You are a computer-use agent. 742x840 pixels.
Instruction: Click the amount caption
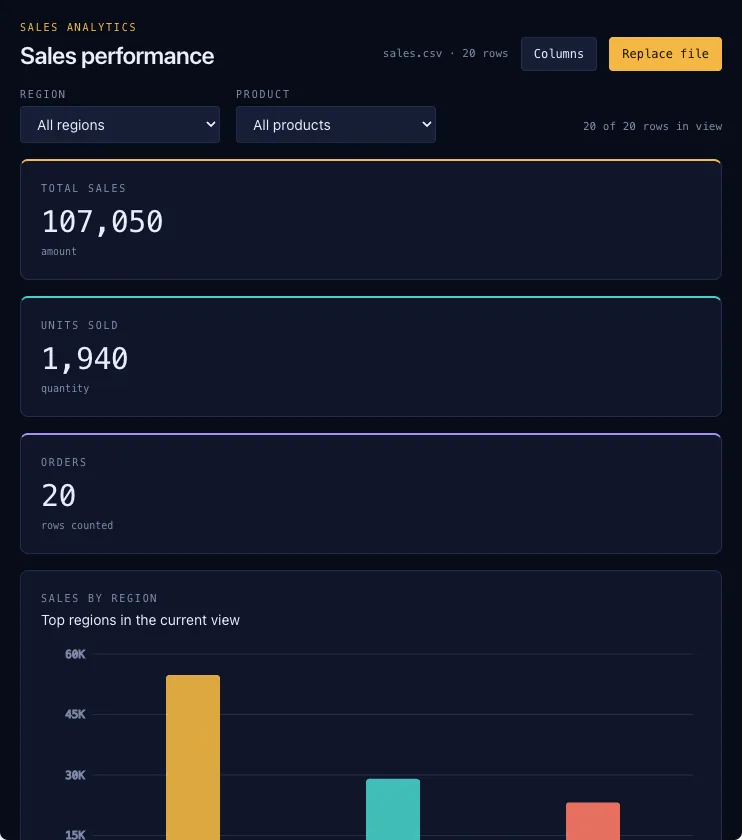point(59,251)
